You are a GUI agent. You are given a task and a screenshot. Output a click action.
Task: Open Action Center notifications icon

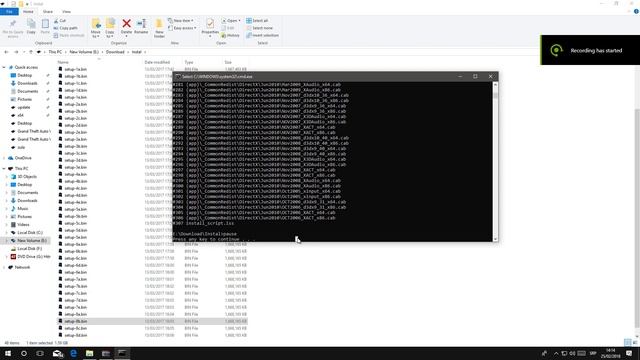coord(629,353)
